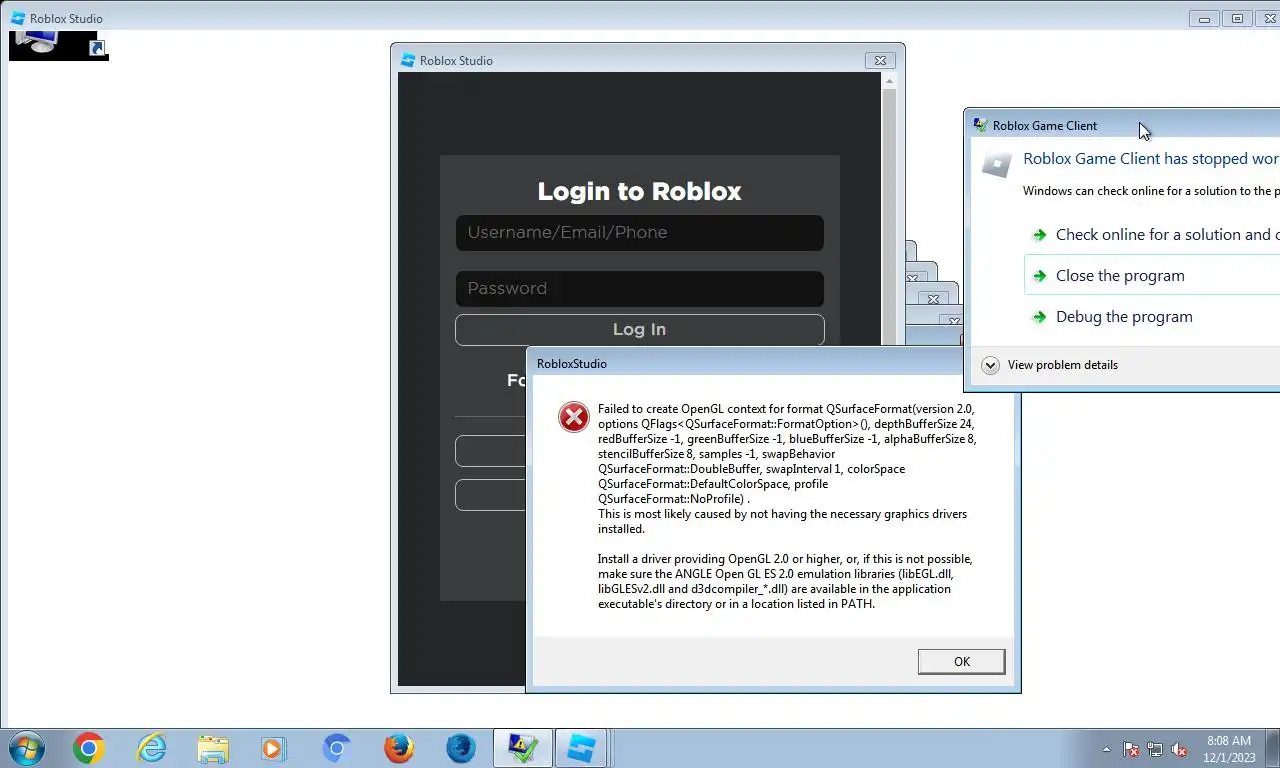The width and height of the screenshot is (1280, 768).
Task: Open the network tray icon
Action: pos(1155,749)
